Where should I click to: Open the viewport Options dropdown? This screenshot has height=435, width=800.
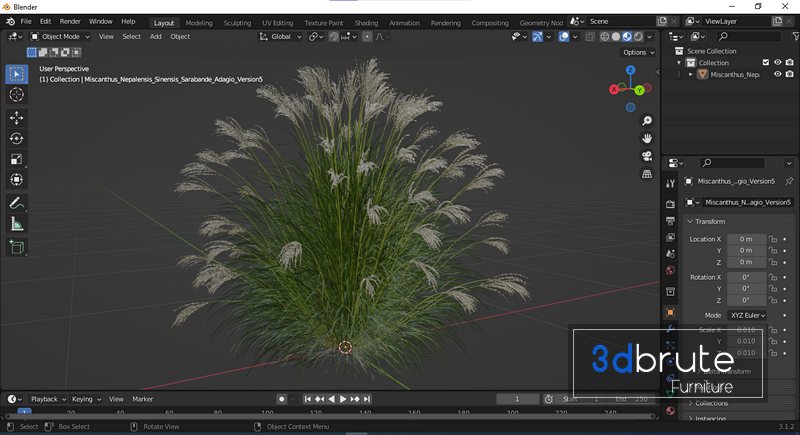(x=638, y=53)
